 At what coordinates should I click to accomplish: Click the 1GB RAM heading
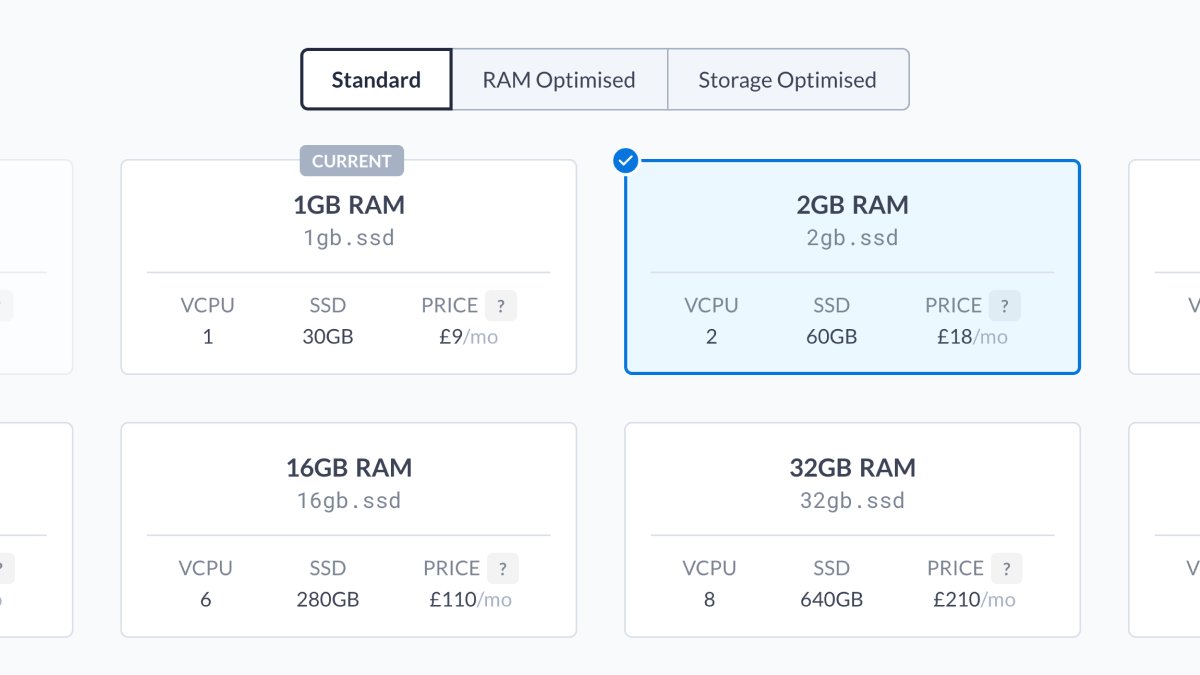[x=349, y=205]
